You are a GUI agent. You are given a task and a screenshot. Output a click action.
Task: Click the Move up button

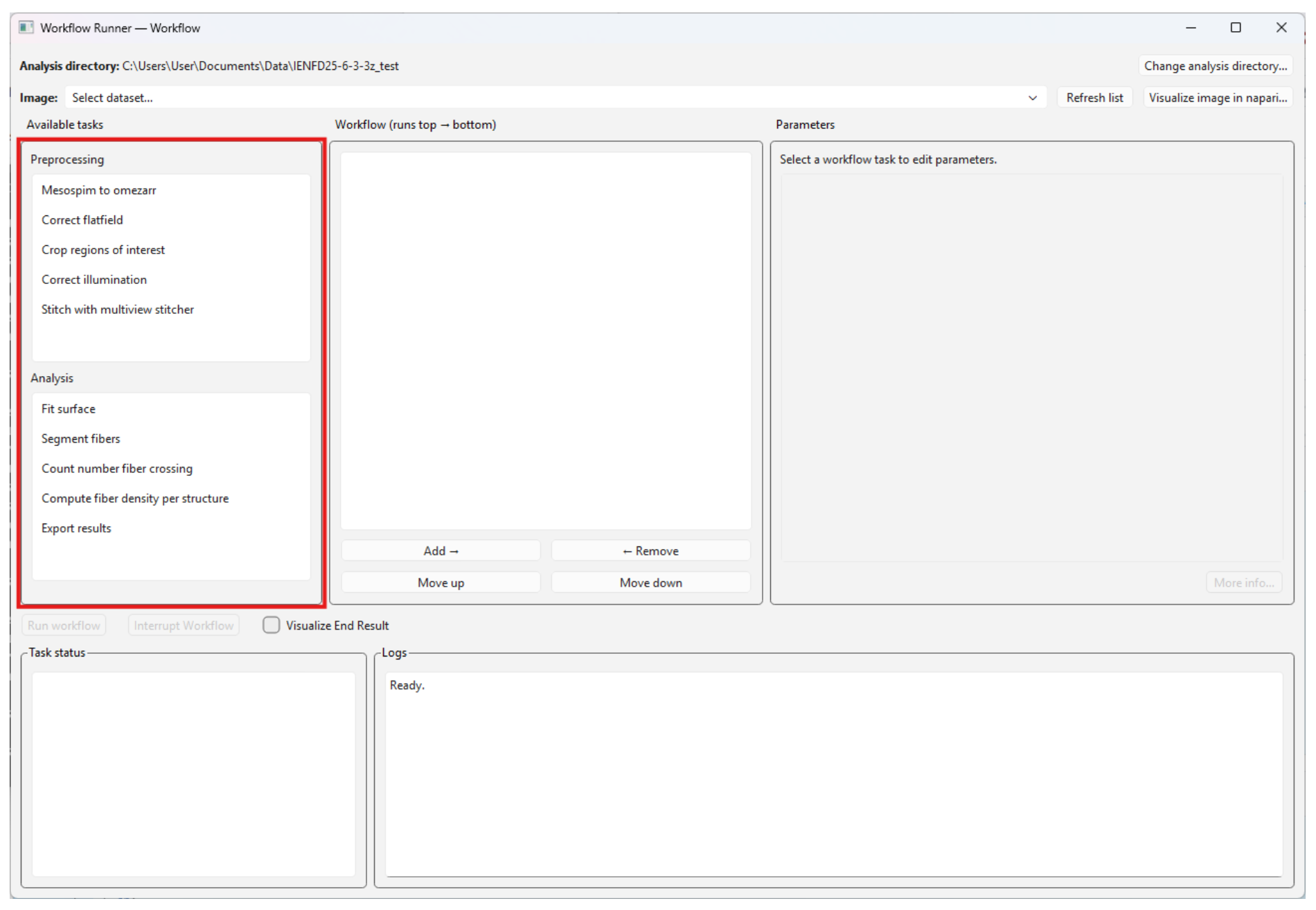tap(440, 582)
